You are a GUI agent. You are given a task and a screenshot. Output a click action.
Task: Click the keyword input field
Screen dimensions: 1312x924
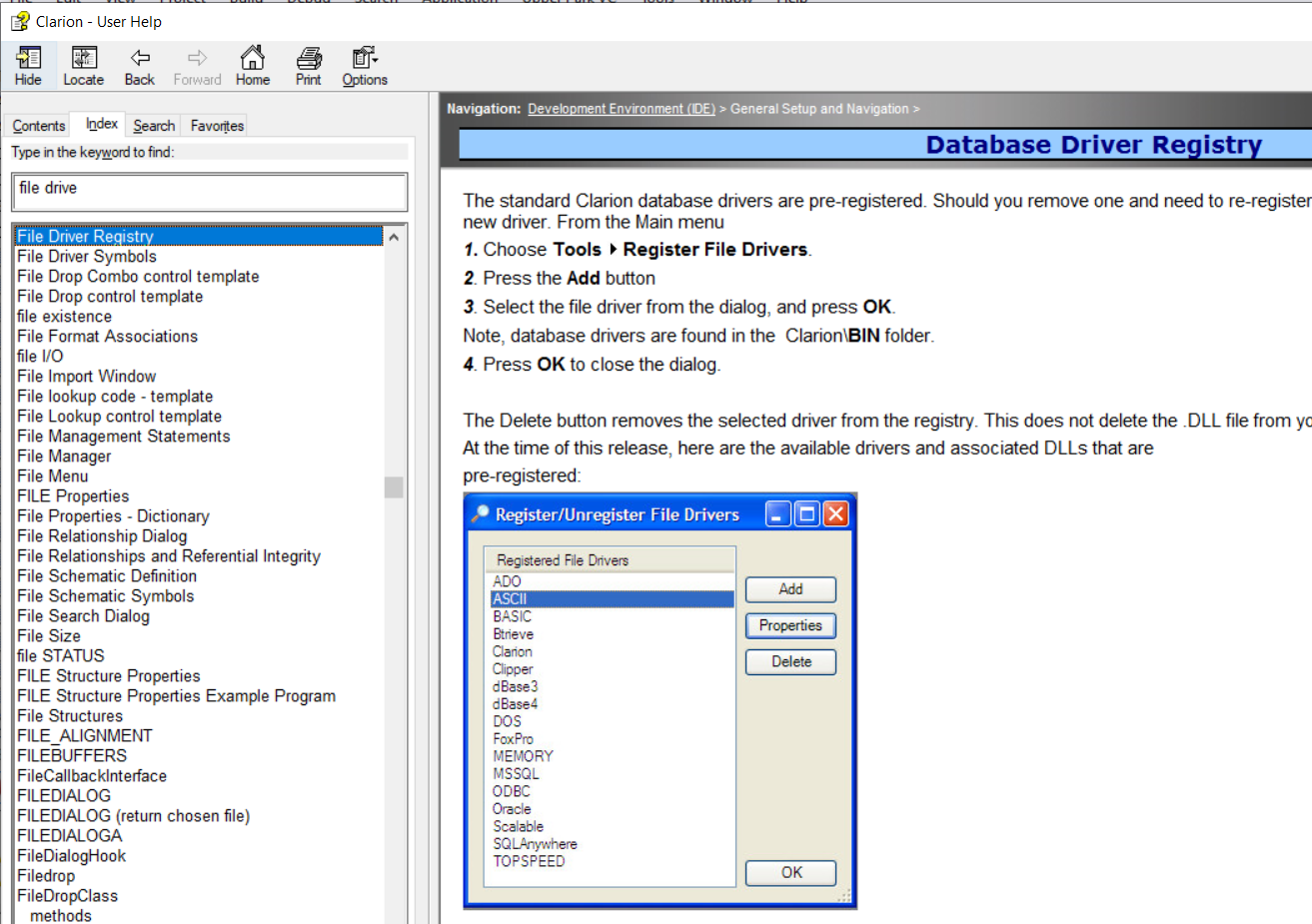click(209, 191)
